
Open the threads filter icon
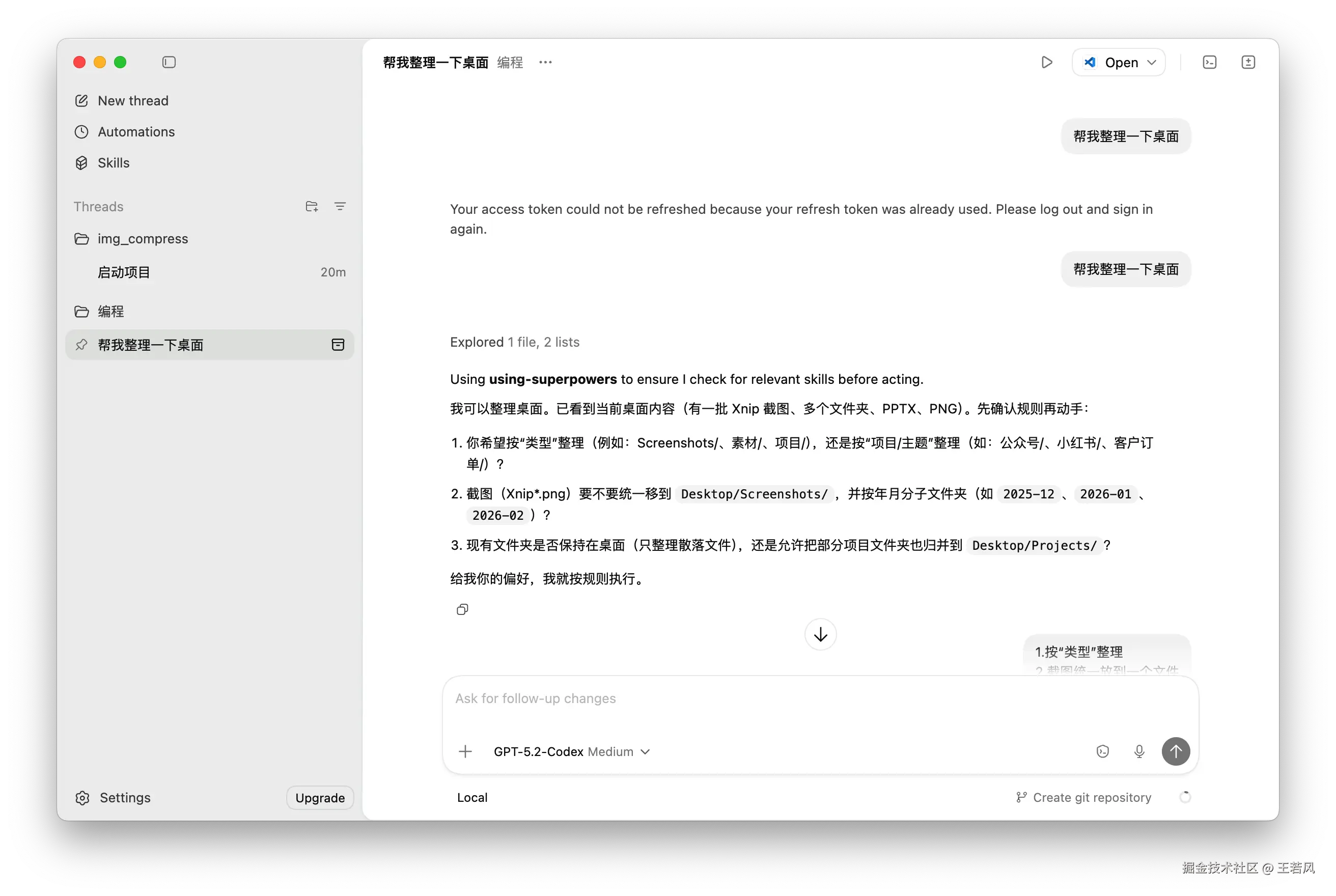tap(340, 206)
